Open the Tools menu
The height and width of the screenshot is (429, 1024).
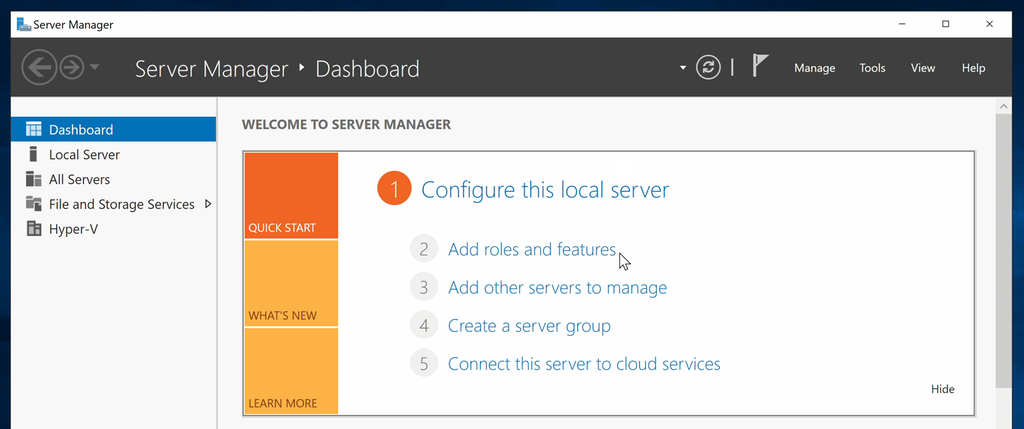click(872, 68)
